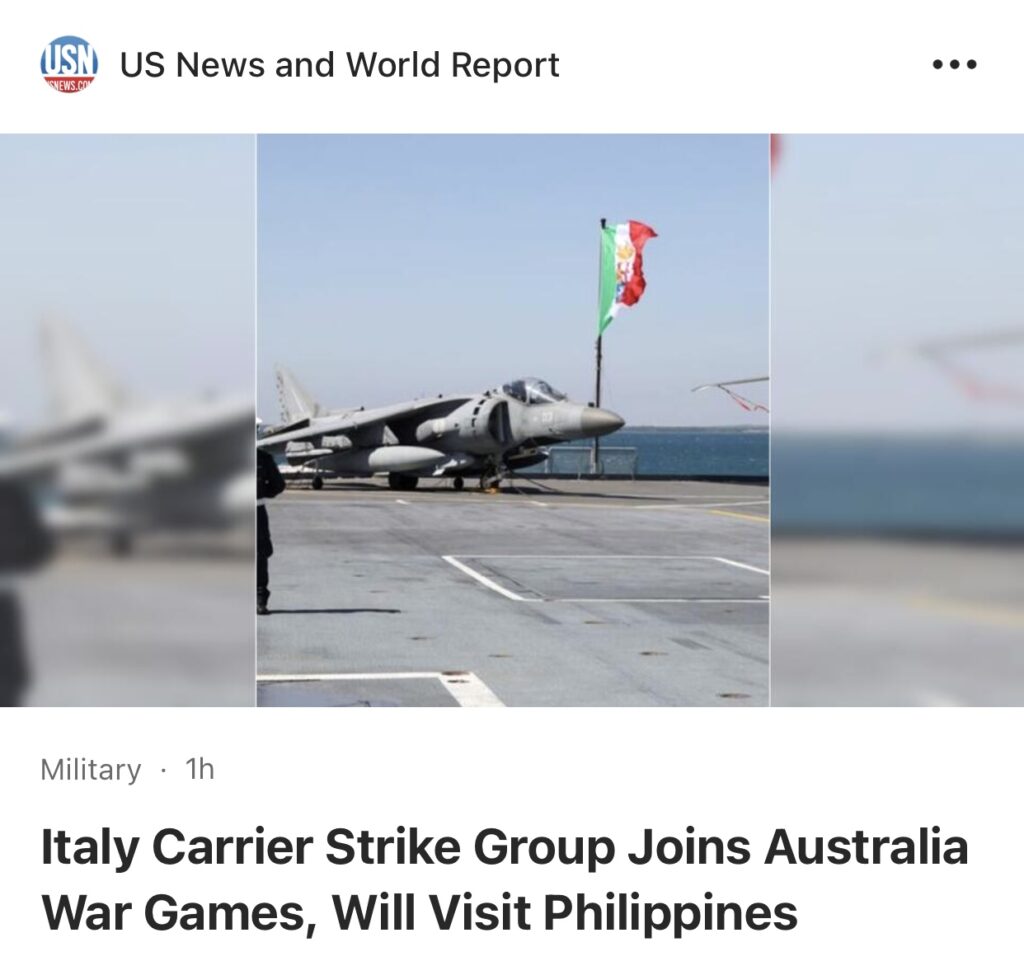Click the round USN publisher logo
The height and width of the screenshot is (961, 1024).
pyautogui.click(x=69, y=64)
